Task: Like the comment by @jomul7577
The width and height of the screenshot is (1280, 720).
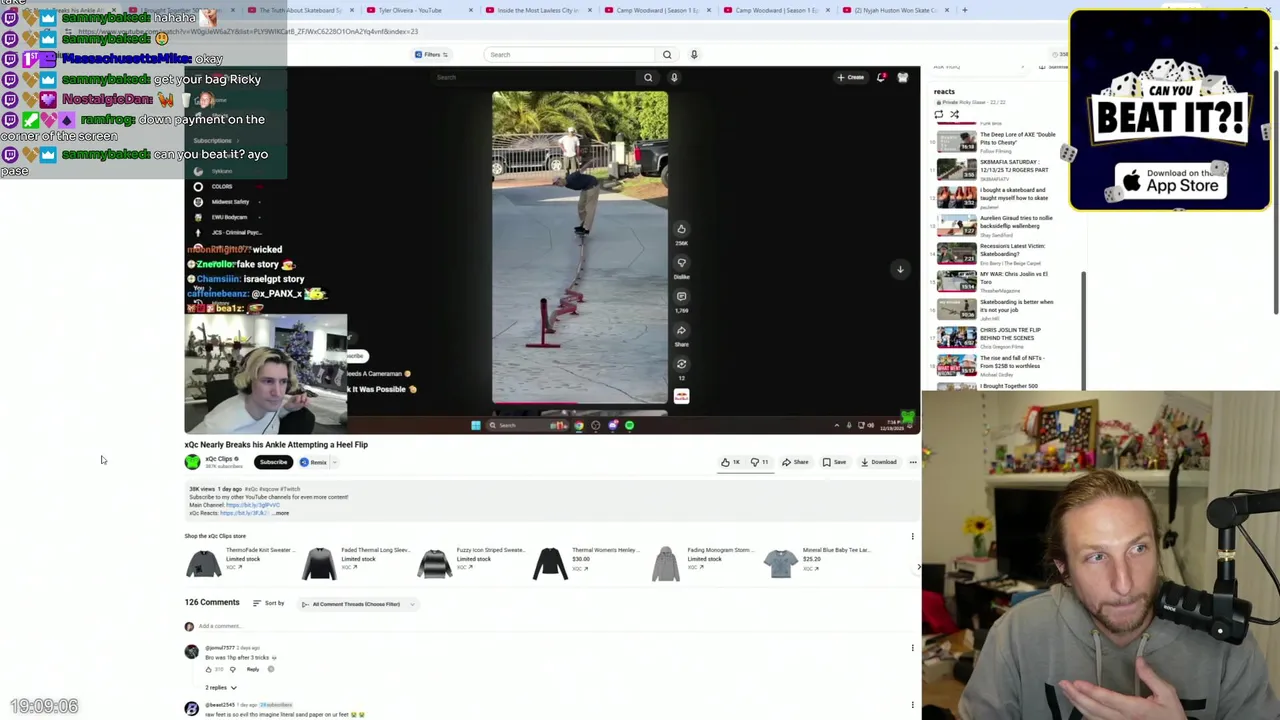Action: (x=208, y=669)
